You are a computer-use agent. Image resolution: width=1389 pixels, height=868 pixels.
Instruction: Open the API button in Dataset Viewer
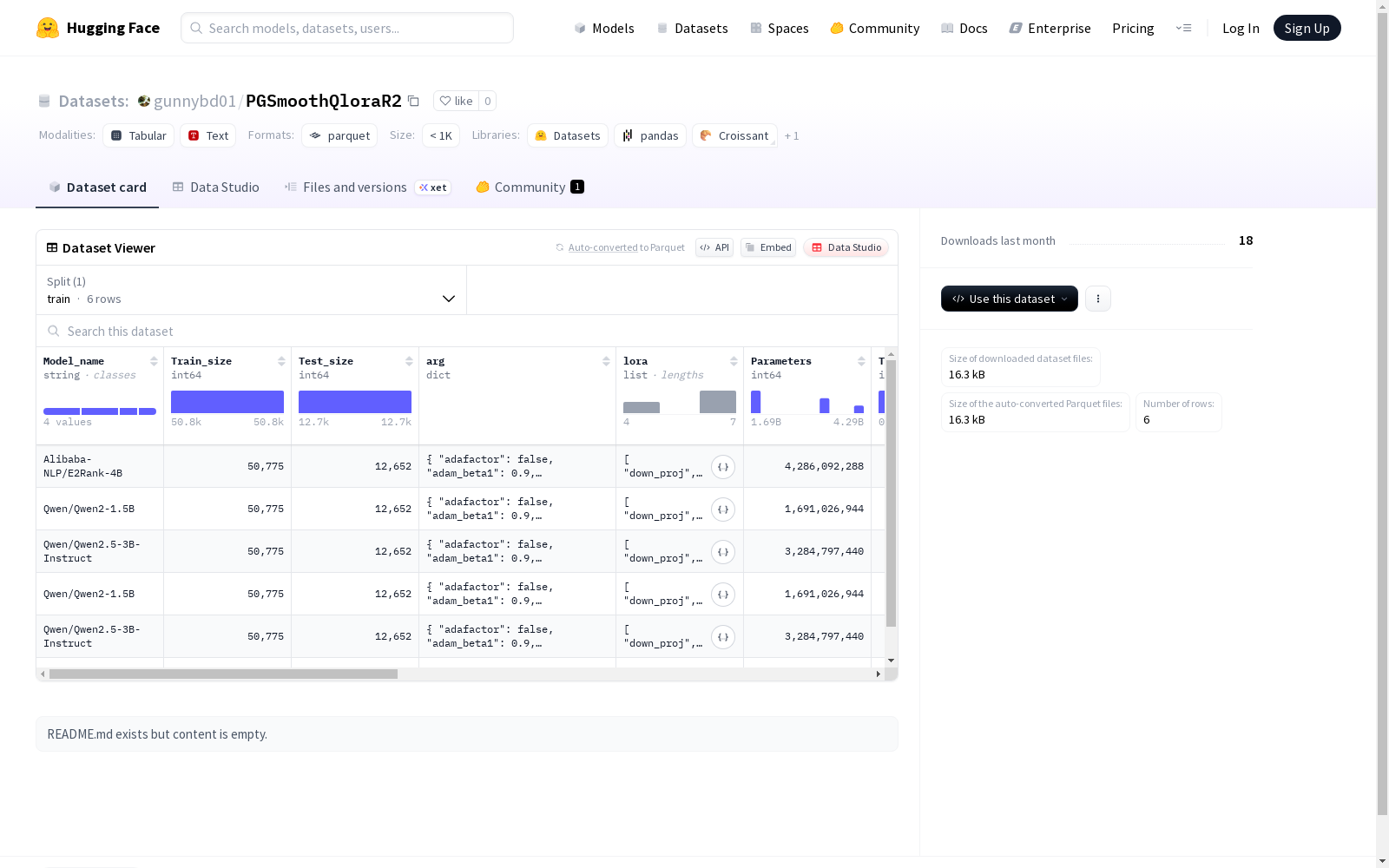click(x=714, y=247)
